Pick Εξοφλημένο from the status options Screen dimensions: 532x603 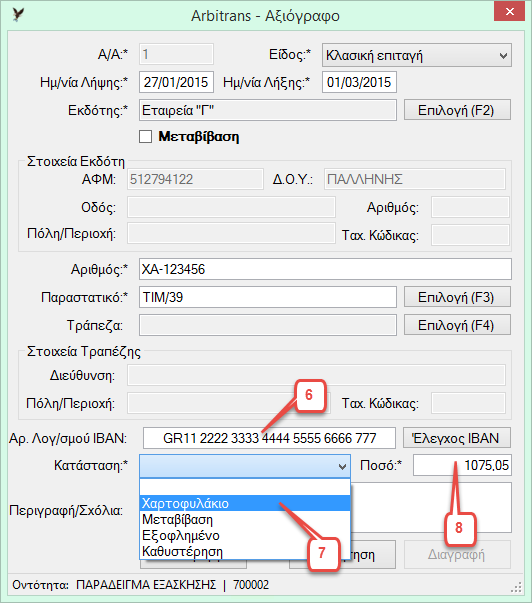click(x=245, y=536)
